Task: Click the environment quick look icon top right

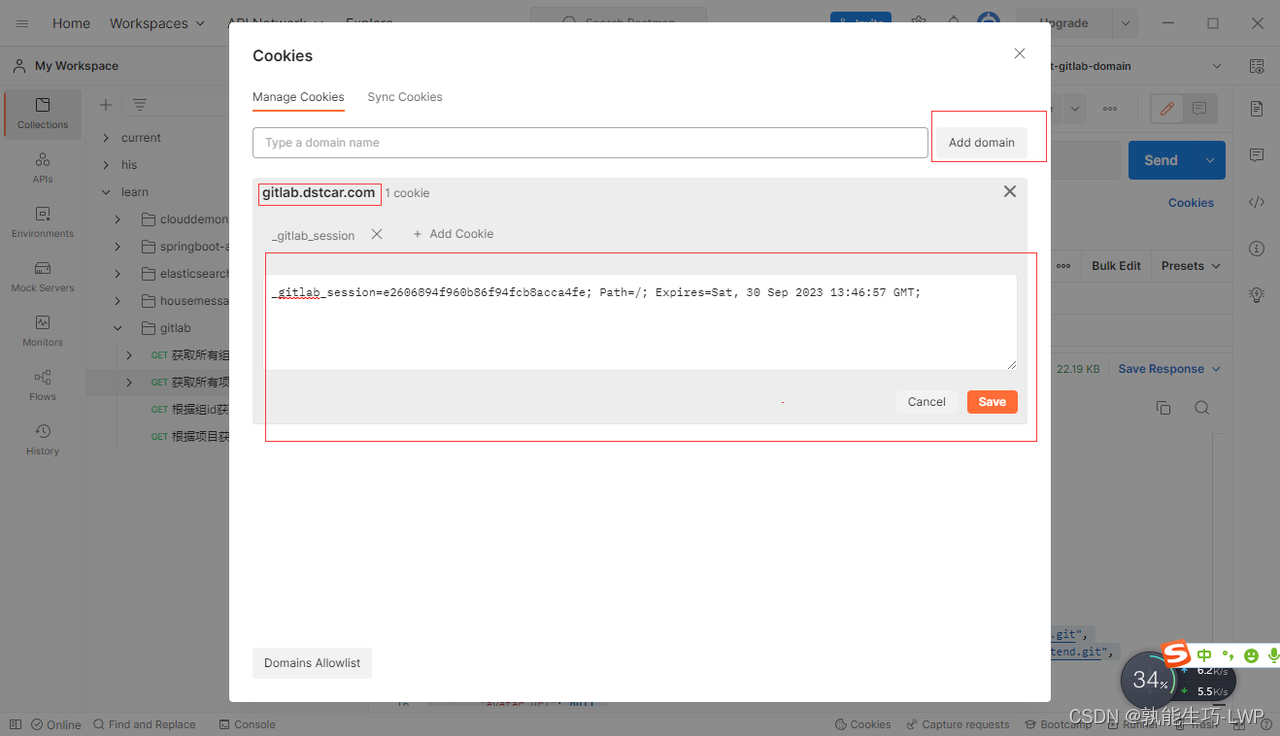Action: pyautogui.click(x=1257, y=66)
